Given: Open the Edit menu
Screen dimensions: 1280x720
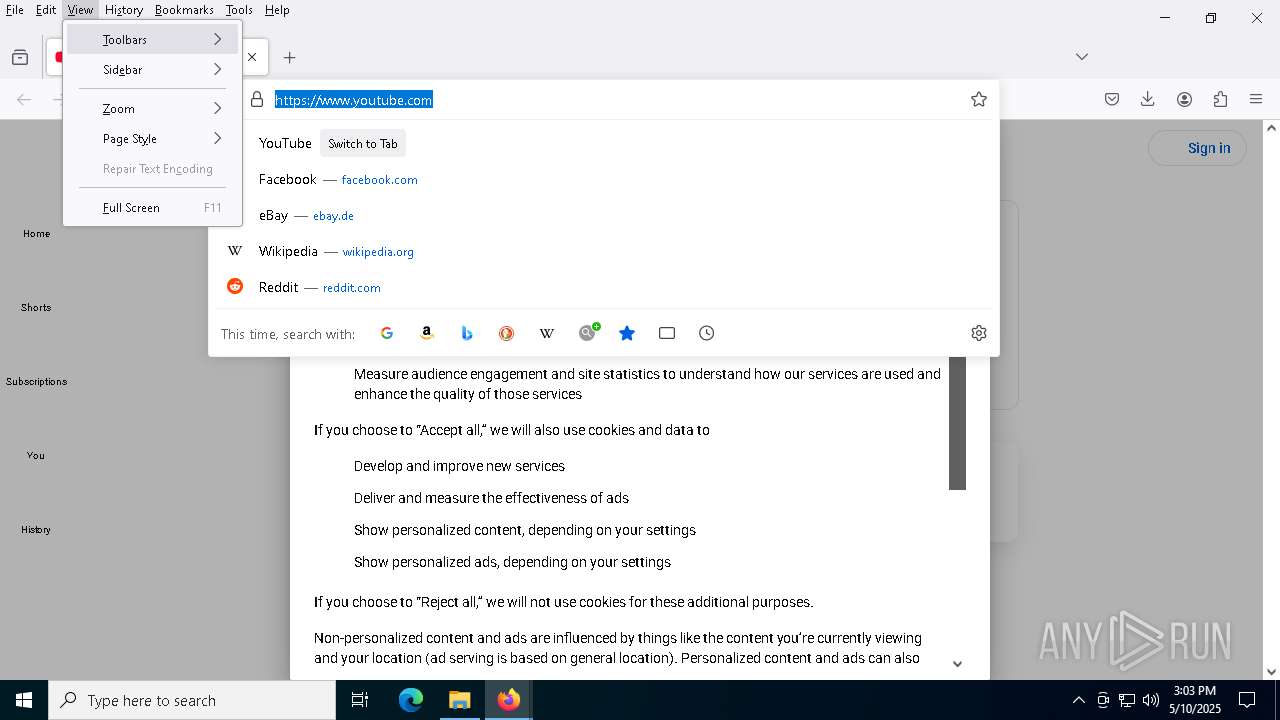Looking at the screenshot, I should [46, 10].
